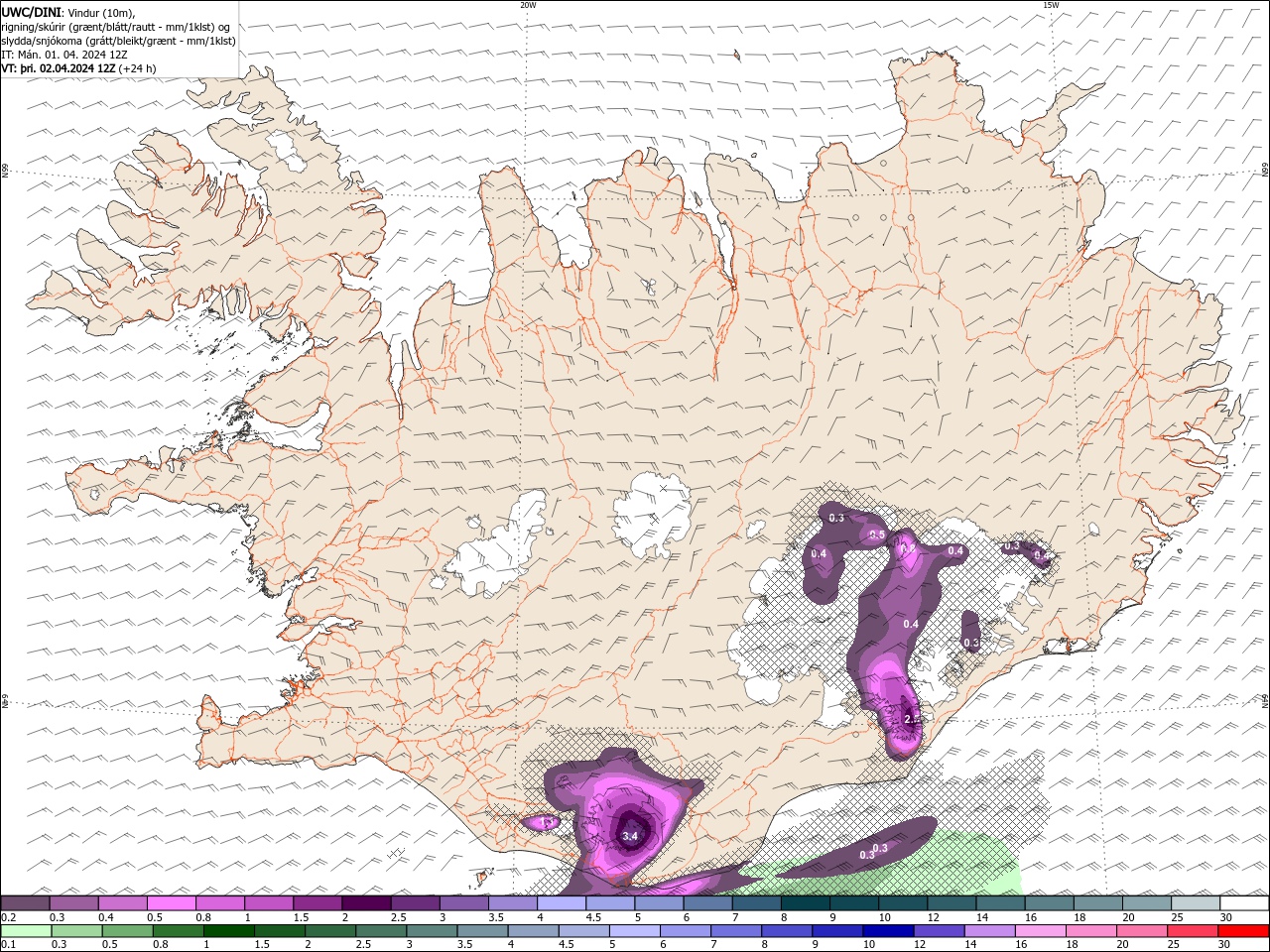Click the 20W longitude label at top
The image size is (1270, 952).
tap(528, 5)
